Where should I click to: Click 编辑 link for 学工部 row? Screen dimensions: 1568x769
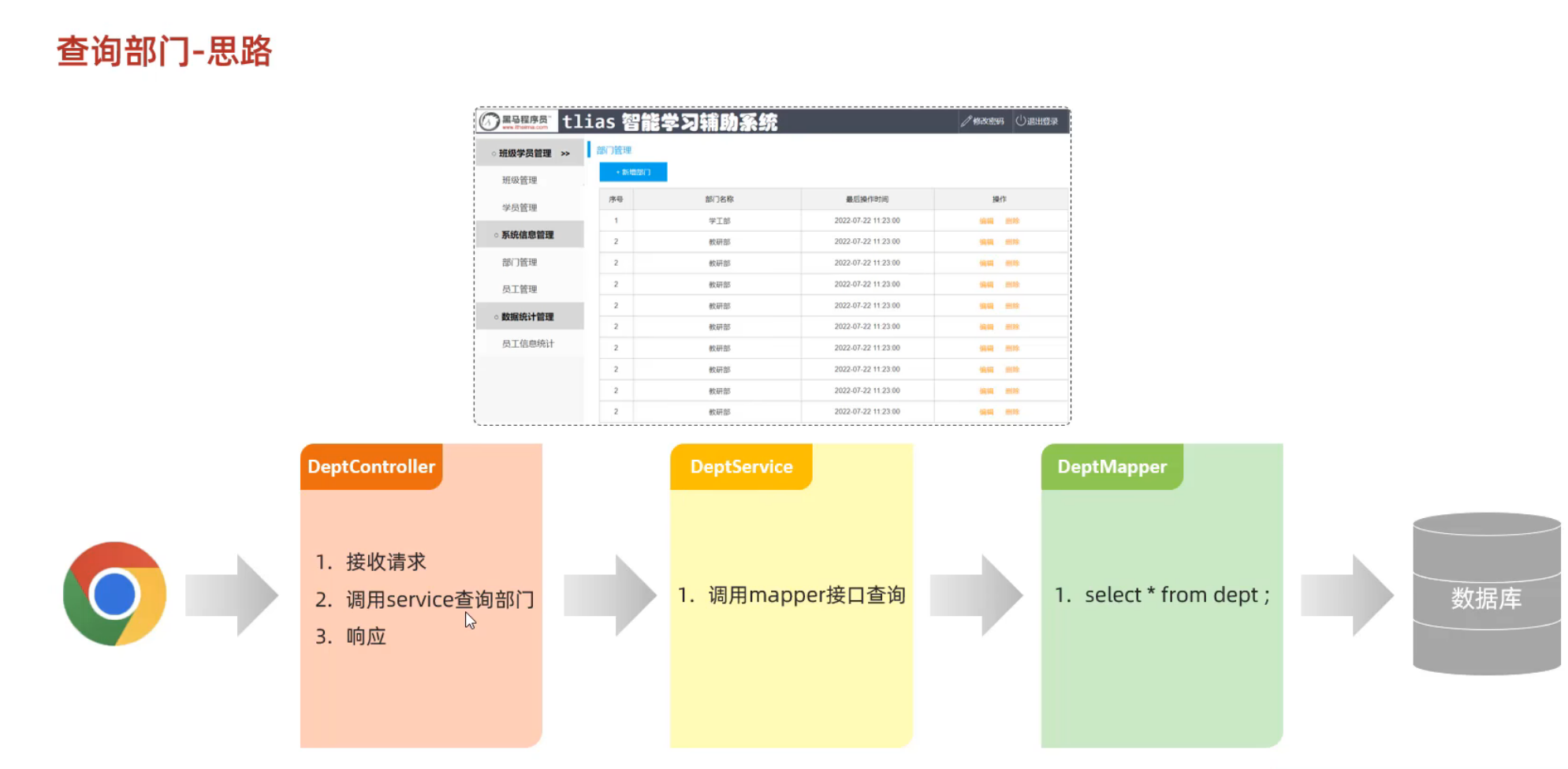986,221
